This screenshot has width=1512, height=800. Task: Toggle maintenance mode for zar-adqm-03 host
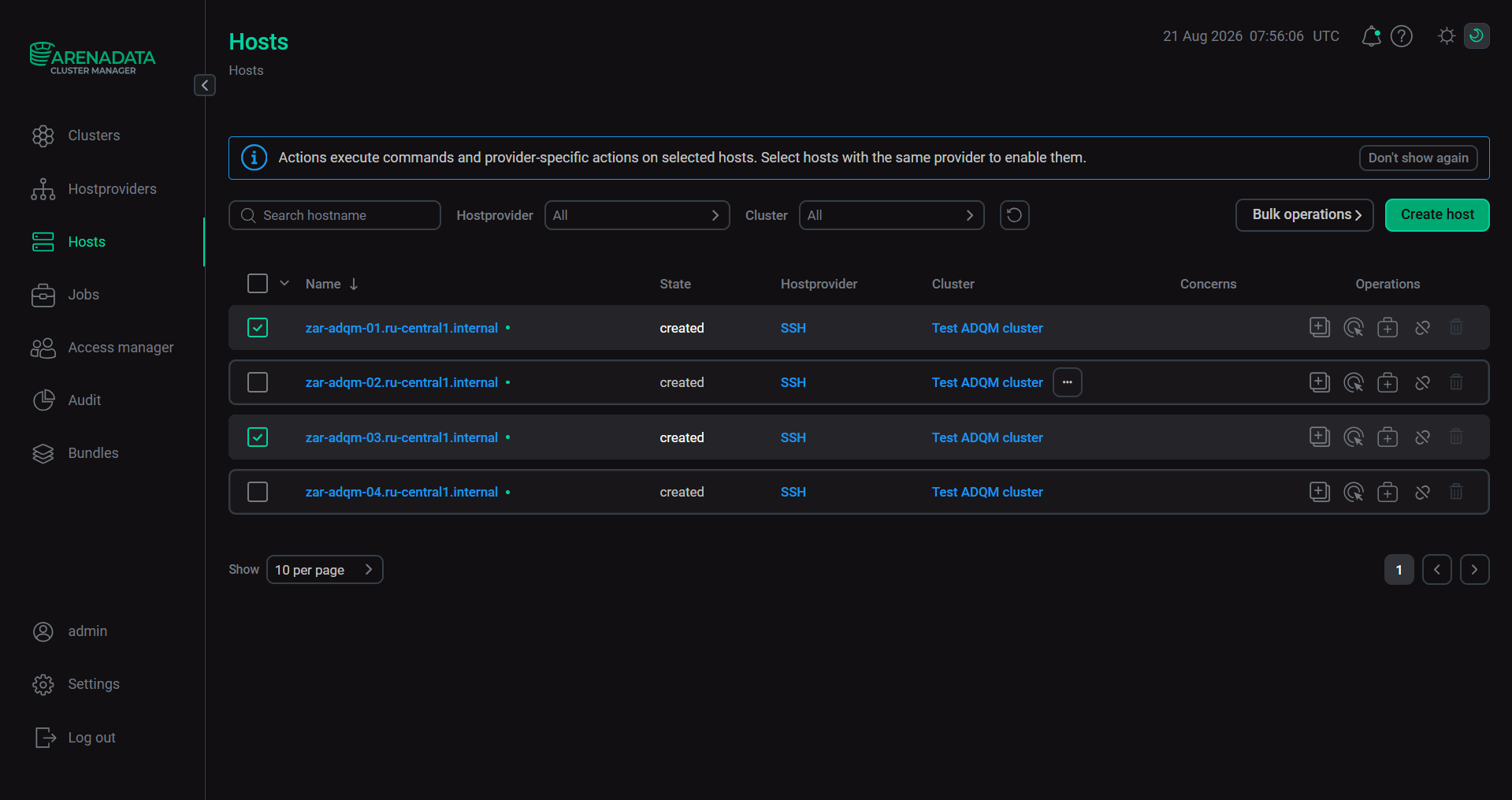pyautogui.click(x=1388, y=437)
